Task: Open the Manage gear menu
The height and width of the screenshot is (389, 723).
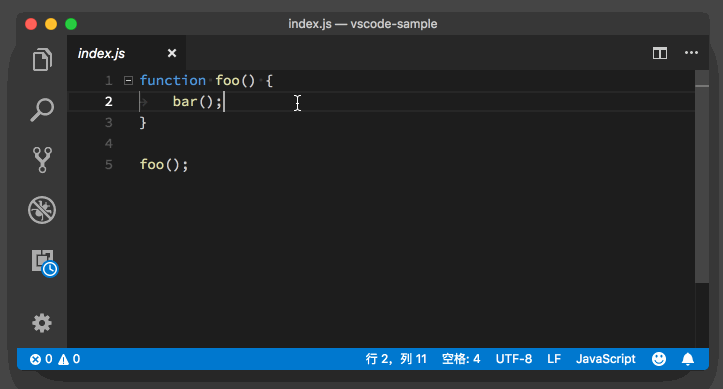Action: [x=42, y=323]
